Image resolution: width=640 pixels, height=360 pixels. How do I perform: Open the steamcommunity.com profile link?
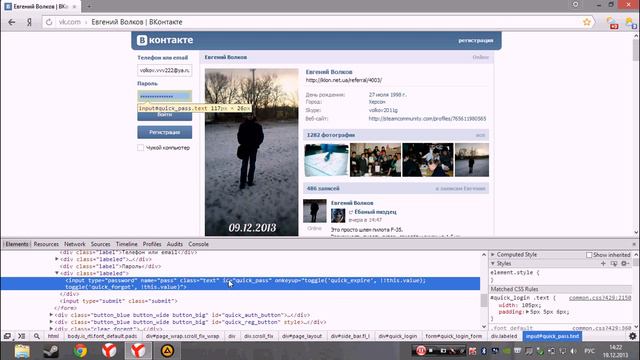coord(427,119)
